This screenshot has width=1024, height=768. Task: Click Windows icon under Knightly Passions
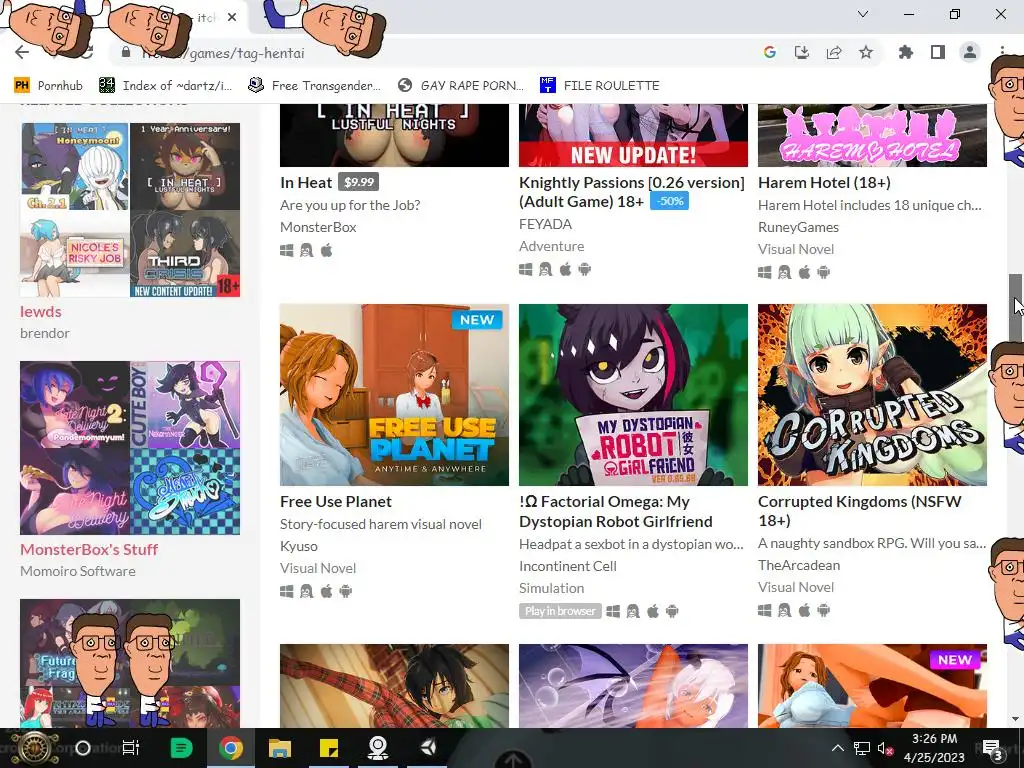(x=526, y=269)
